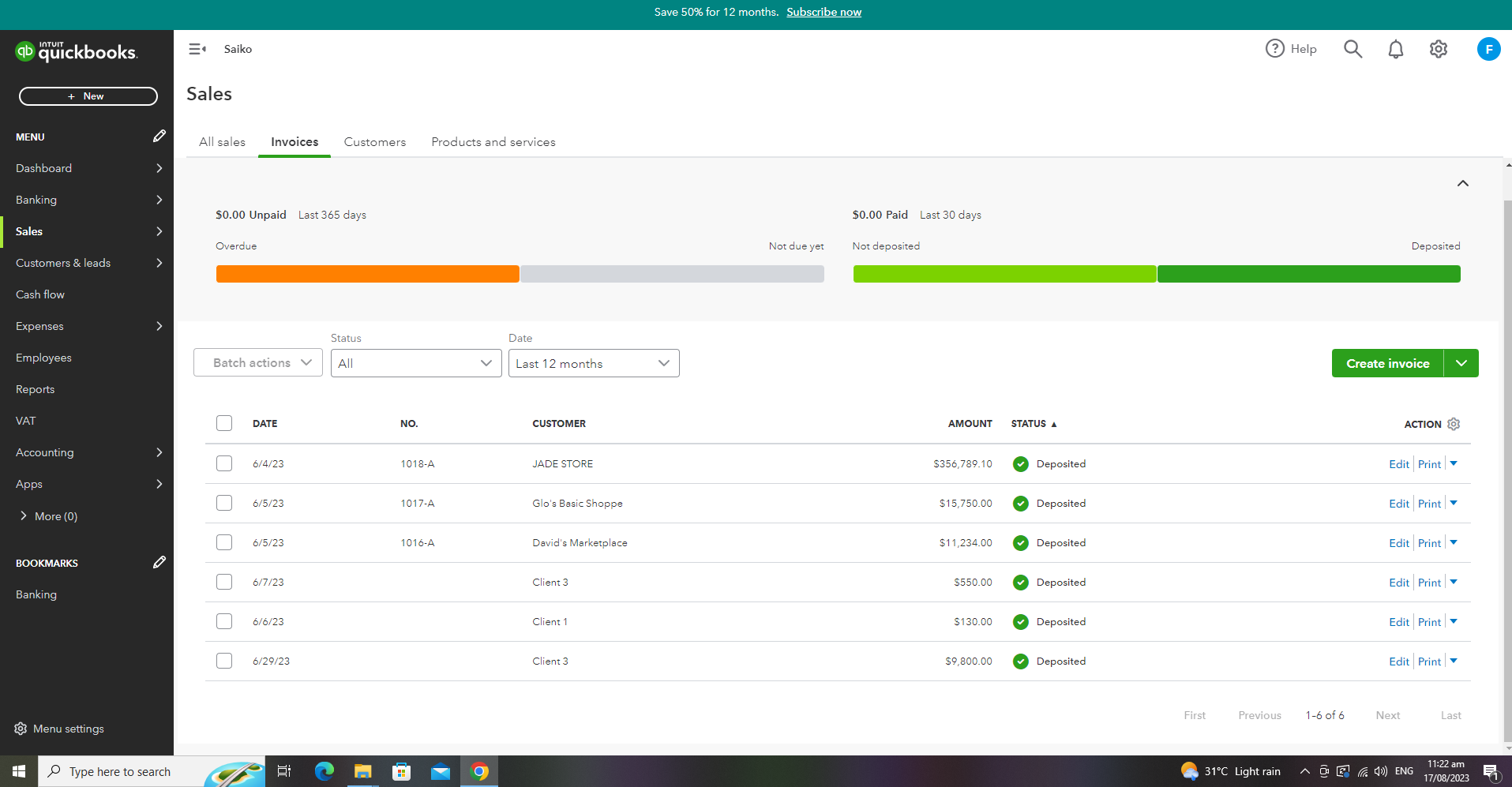
Task: Open the Windows Start button
Action: pos(19,771)
